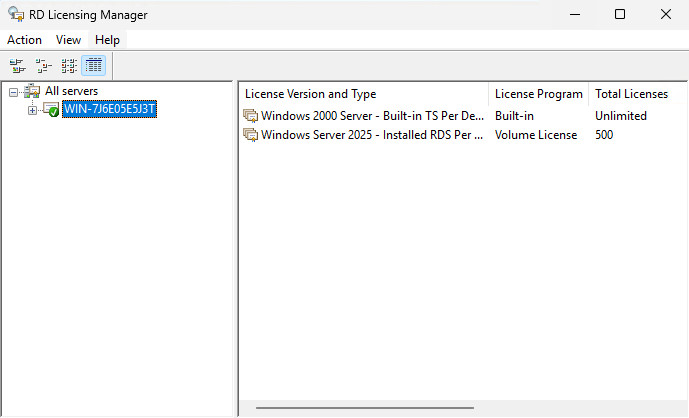Select All servers in the tree
The width and height of the screenshot is (689, 418).
click(x=71, y=91)
